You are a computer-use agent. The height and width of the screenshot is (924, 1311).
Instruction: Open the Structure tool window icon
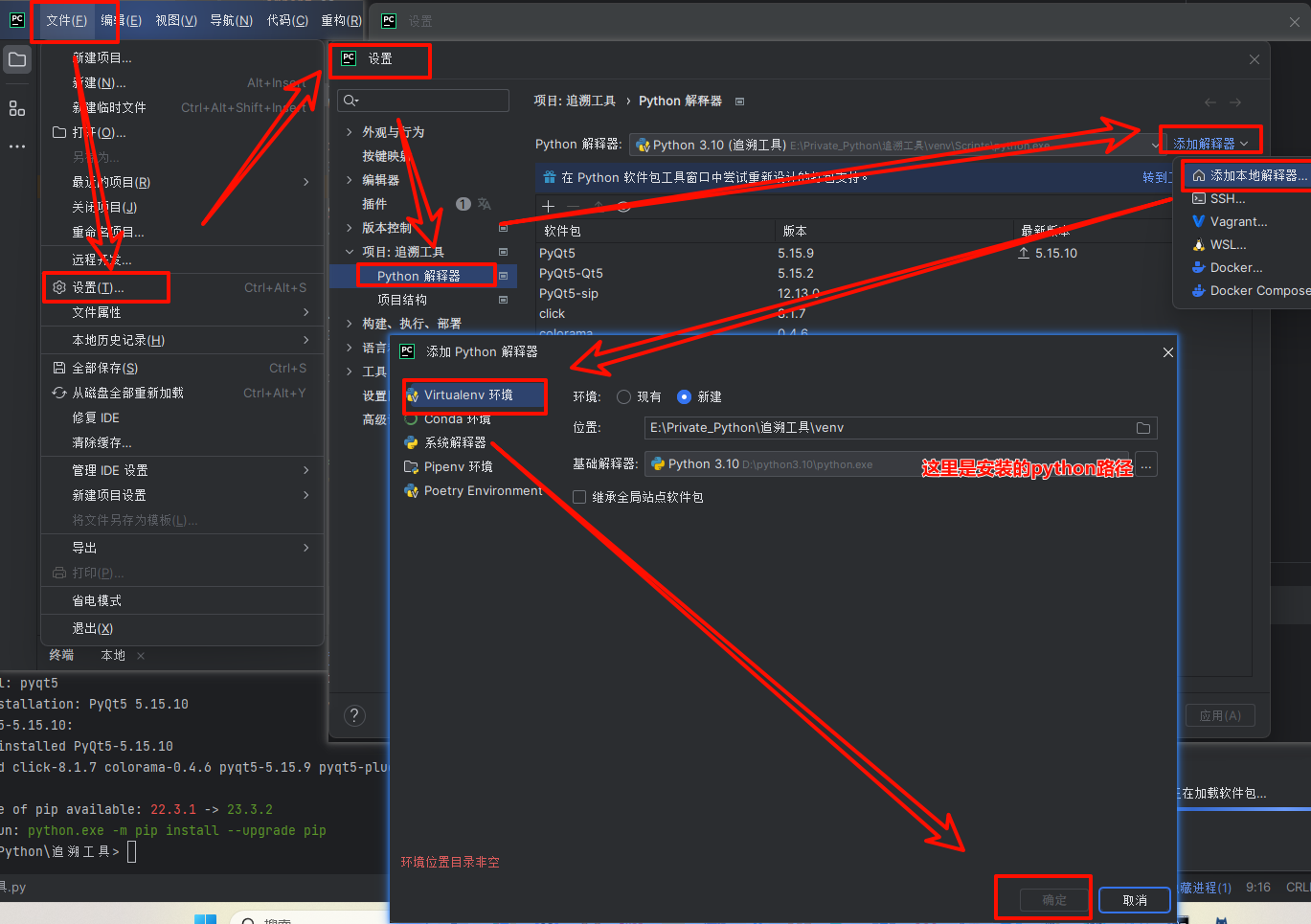pos(17,108)
